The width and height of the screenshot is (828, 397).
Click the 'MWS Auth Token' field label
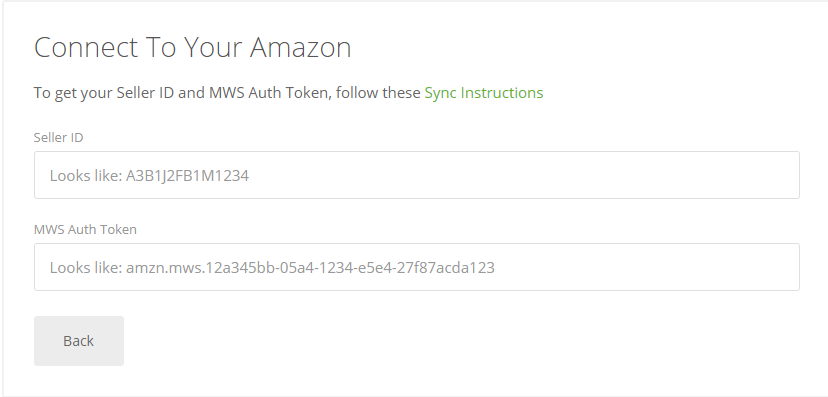click(x=85, y=230)
